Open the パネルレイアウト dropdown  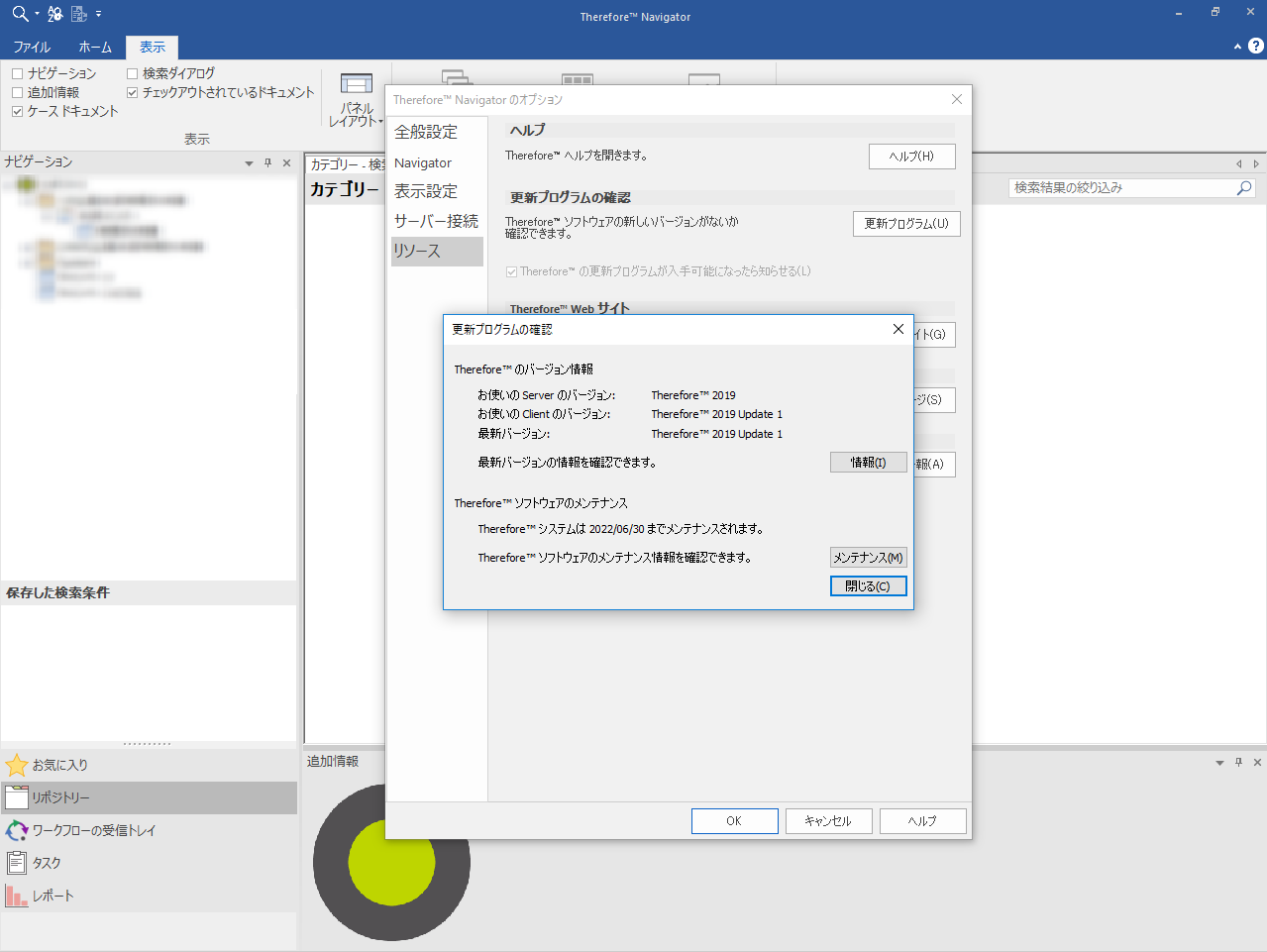[357, 100]
